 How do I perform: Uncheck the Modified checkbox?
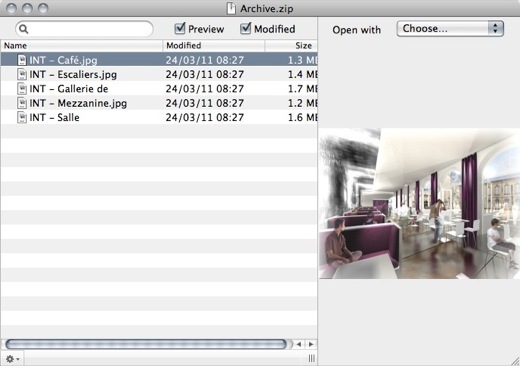(246, 29)
